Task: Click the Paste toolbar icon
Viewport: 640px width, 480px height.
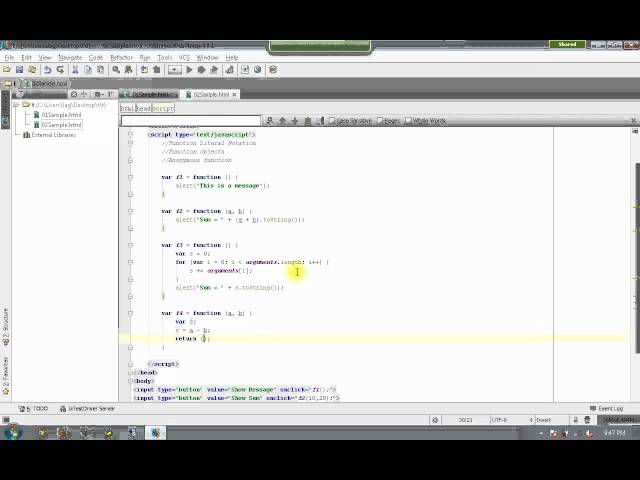Action: 100,70
